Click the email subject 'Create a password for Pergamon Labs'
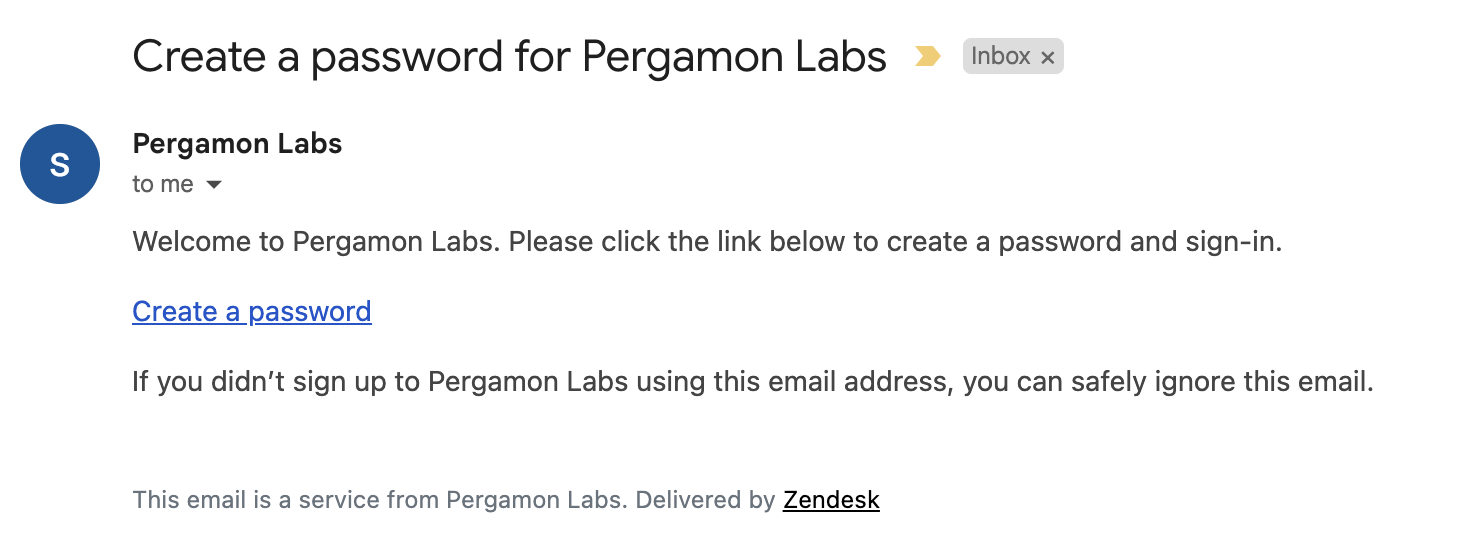 click(x=510, y=57)
